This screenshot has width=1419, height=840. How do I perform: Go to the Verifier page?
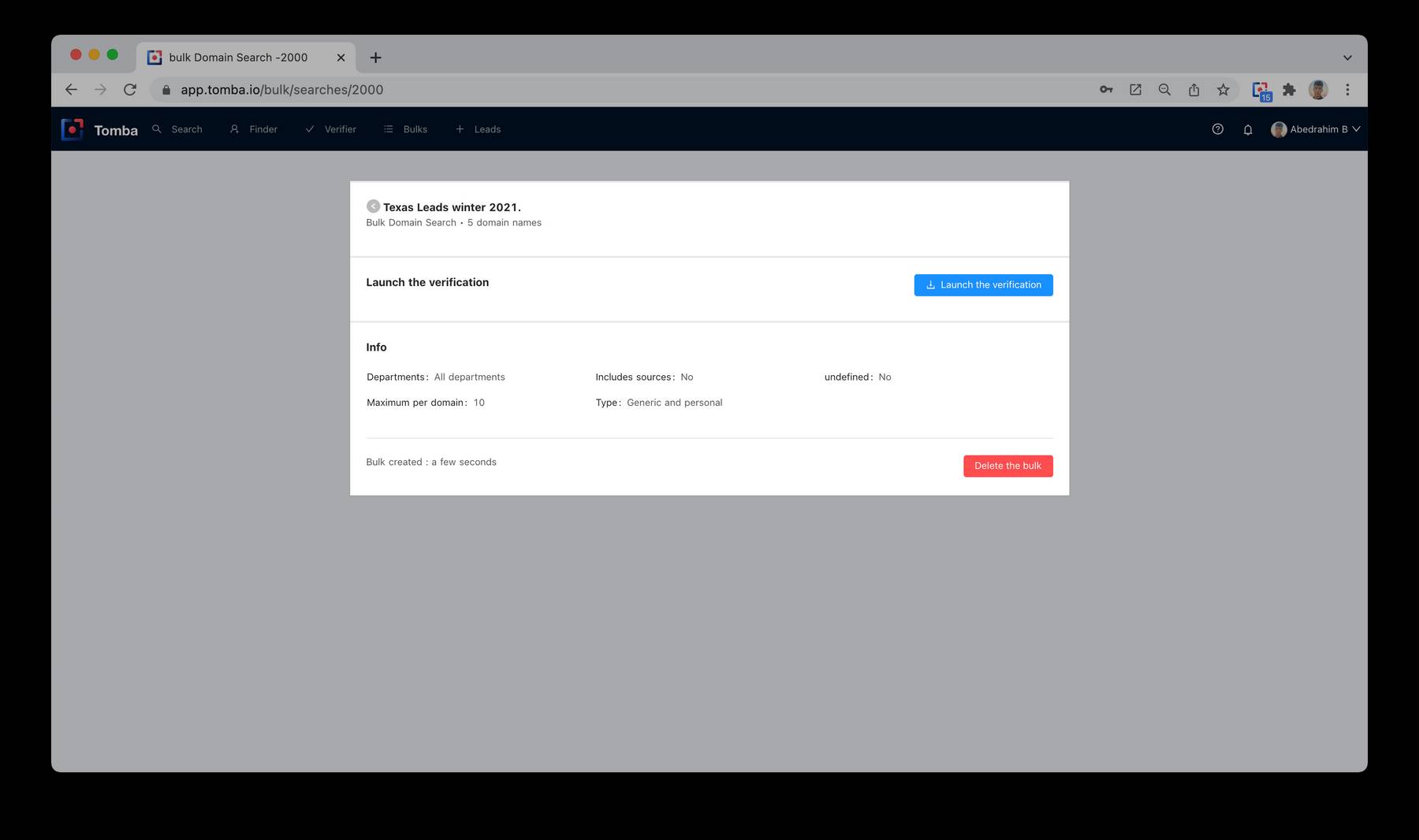[331, 129]
